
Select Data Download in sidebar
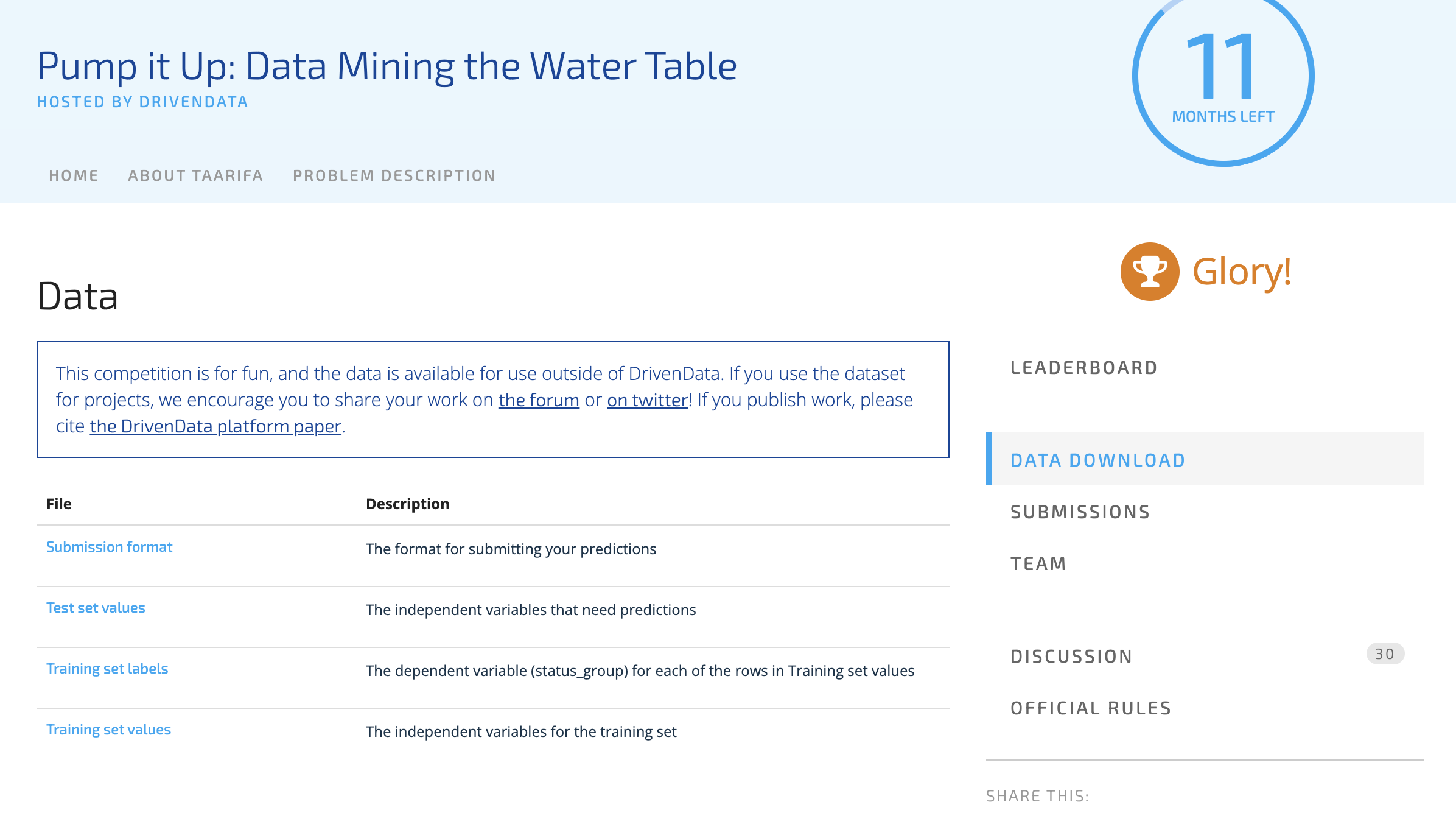pos(1098,460)
